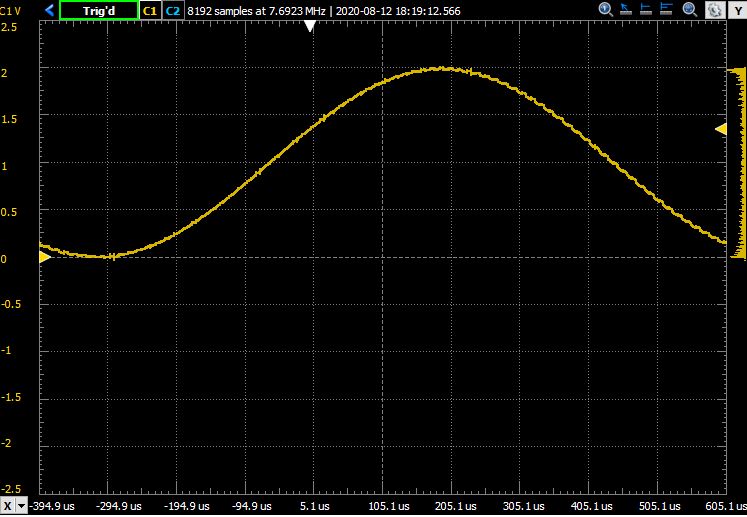Click the '5.1 us' time axis label
747x517 pixels.
click(x=314, y=506)
